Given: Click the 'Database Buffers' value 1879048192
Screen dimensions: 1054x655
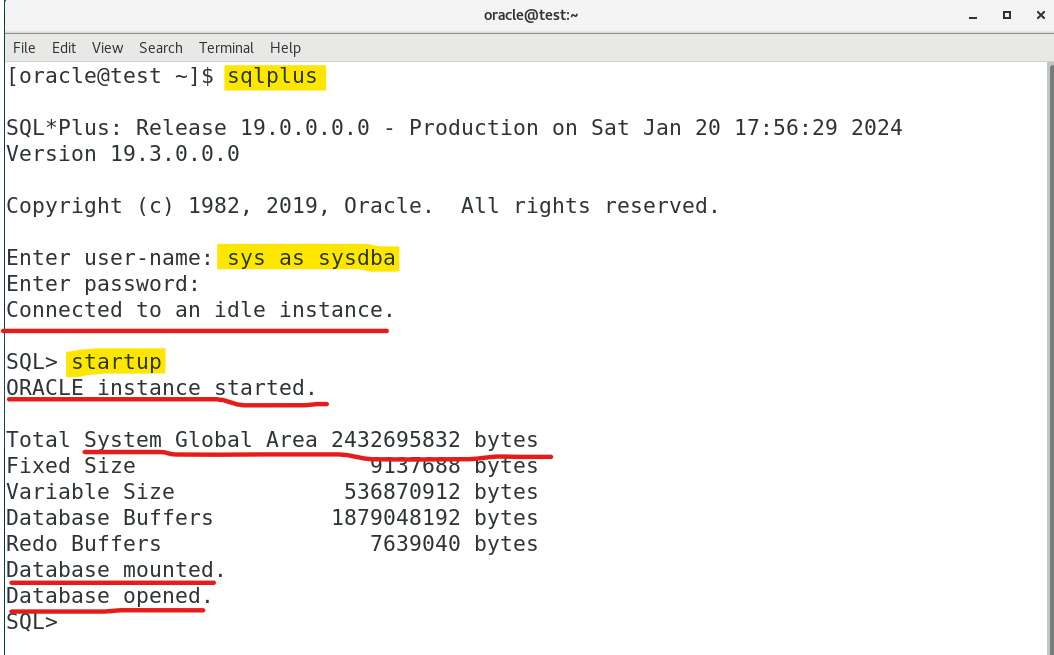Looking at the screenshot, I should pos(396,518).
